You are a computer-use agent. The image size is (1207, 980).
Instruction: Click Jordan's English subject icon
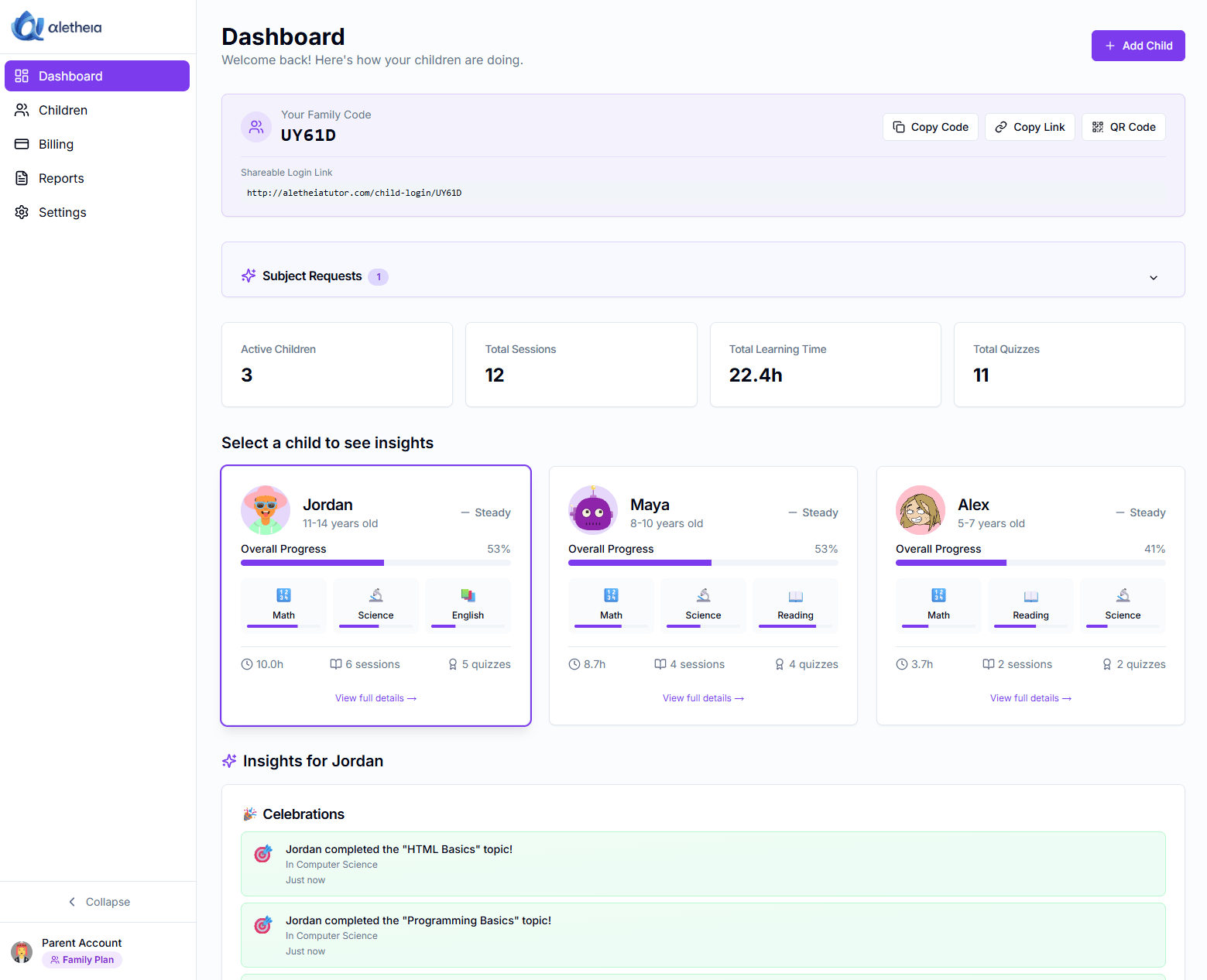[x=468, y=595]
